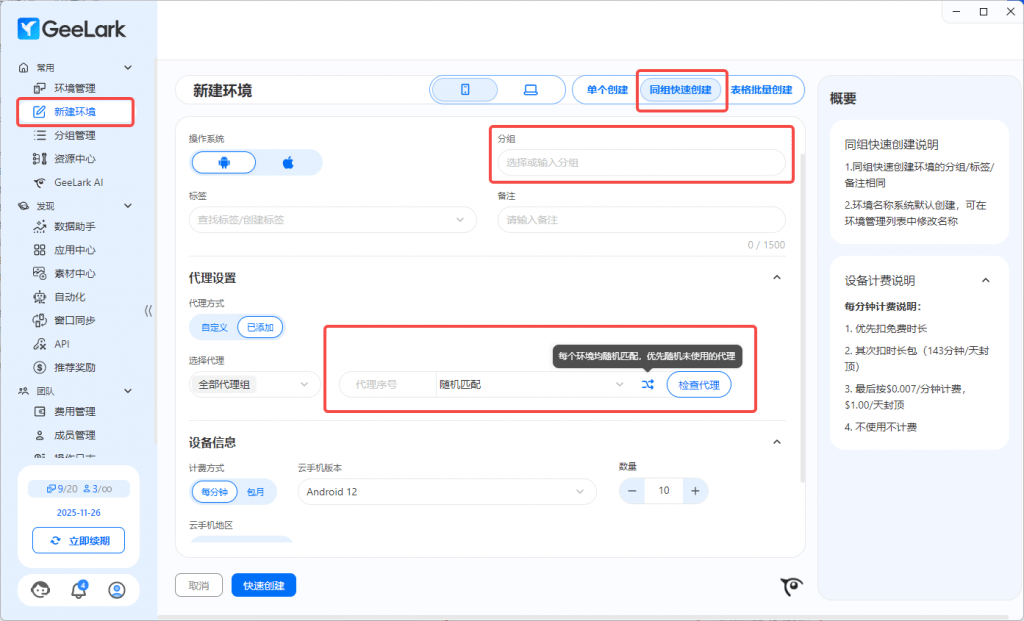The image size is (1024, 621).
Task: Open 环境管理 in the sidebar
Action: pos(75,89)
